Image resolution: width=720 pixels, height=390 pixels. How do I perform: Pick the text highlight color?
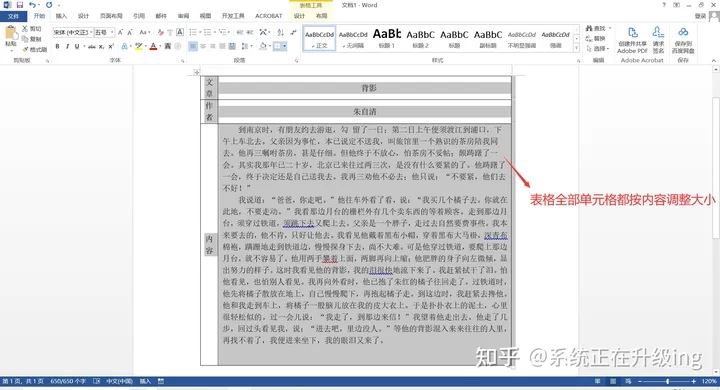[138, 46]
